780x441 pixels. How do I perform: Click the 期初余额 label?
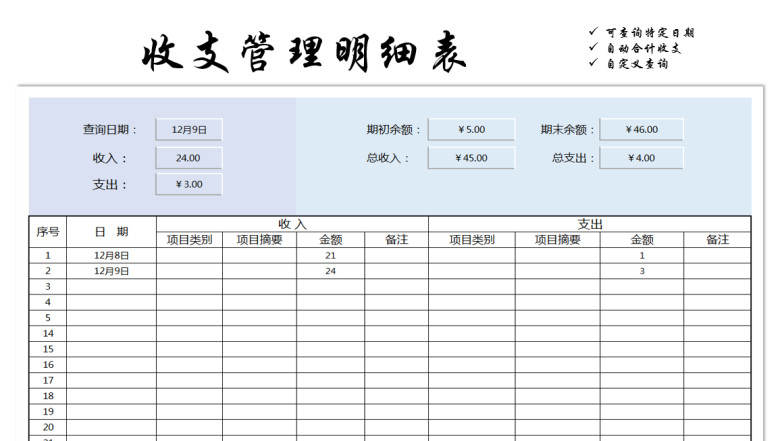pyautogui.click(x=393, y=130)
